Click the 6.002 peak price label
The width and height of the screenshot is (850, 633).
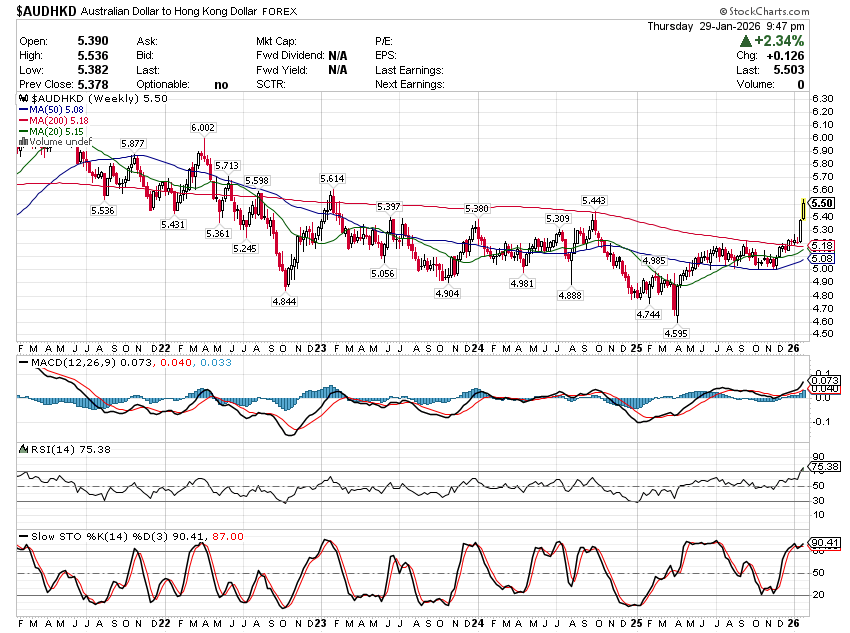203,128
